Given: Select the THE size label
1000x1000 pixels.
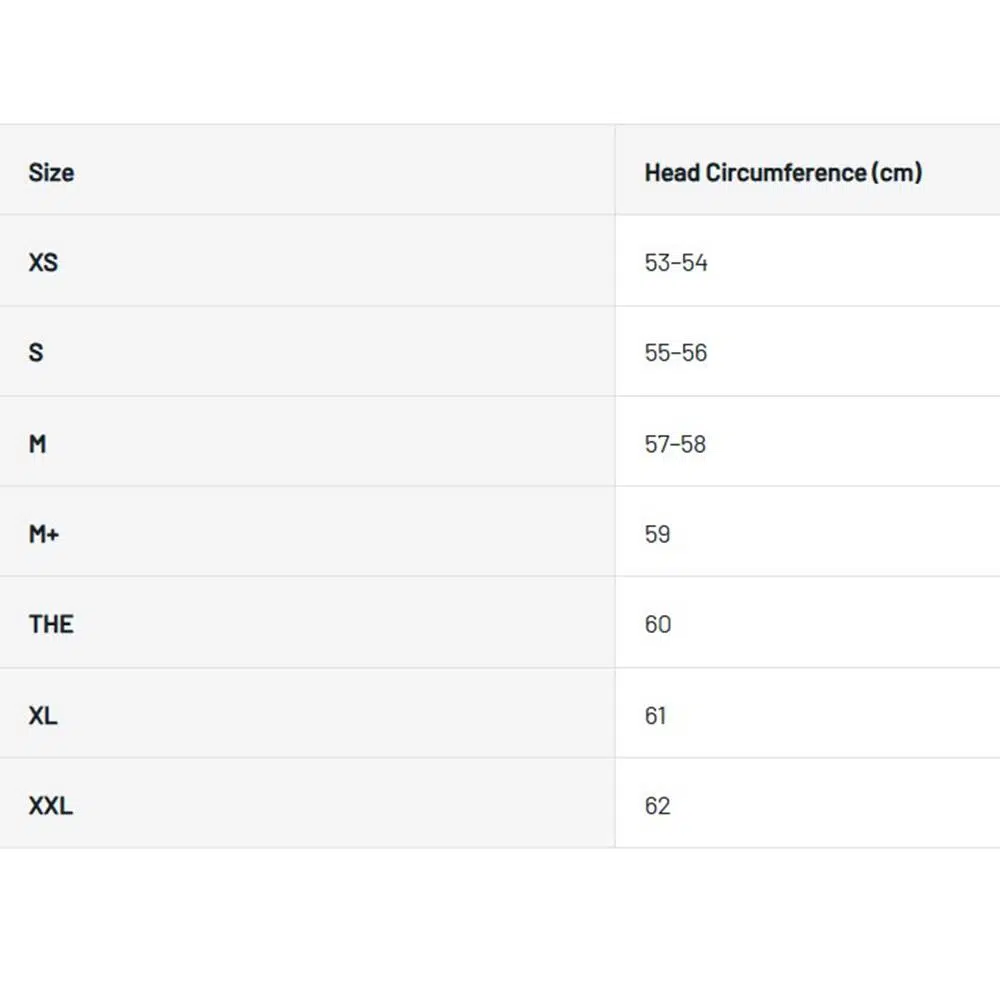Looking at the screenshot, I should (x=51, y=624).
